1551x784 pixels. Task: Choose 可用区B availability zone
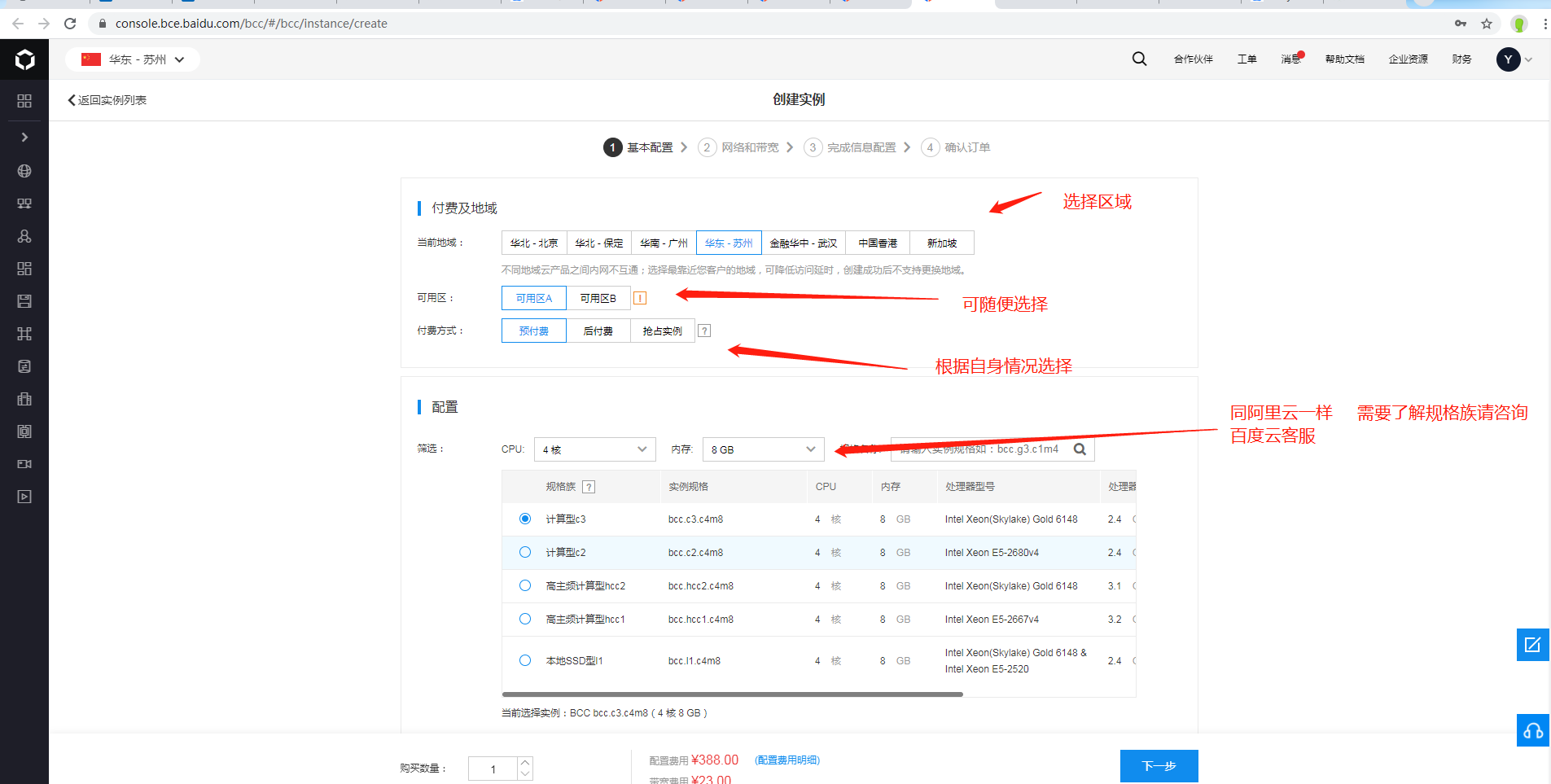tap(598, 298)
